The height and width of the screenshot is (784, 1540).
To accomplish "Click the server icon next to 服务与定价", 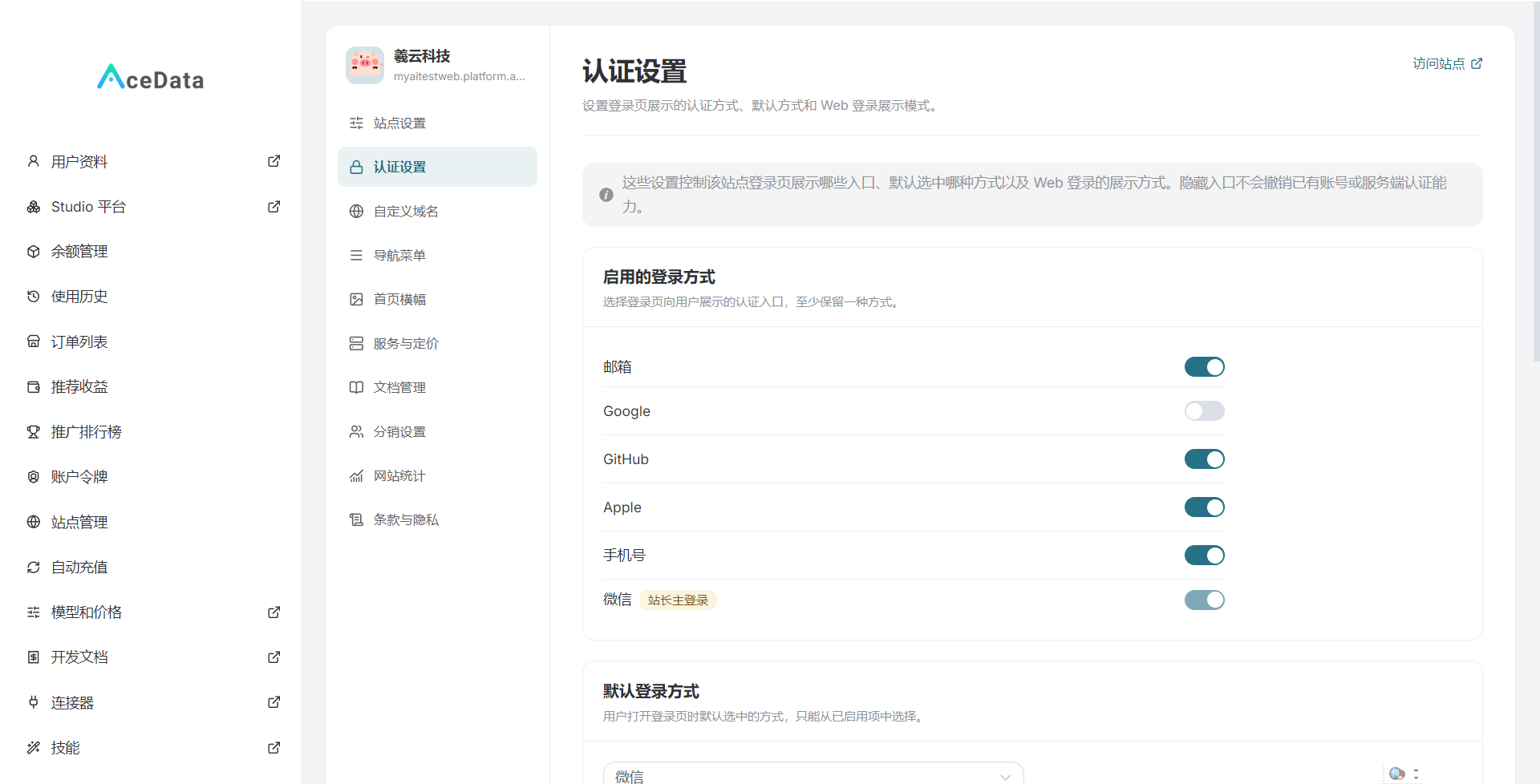I will click(356, 344).
